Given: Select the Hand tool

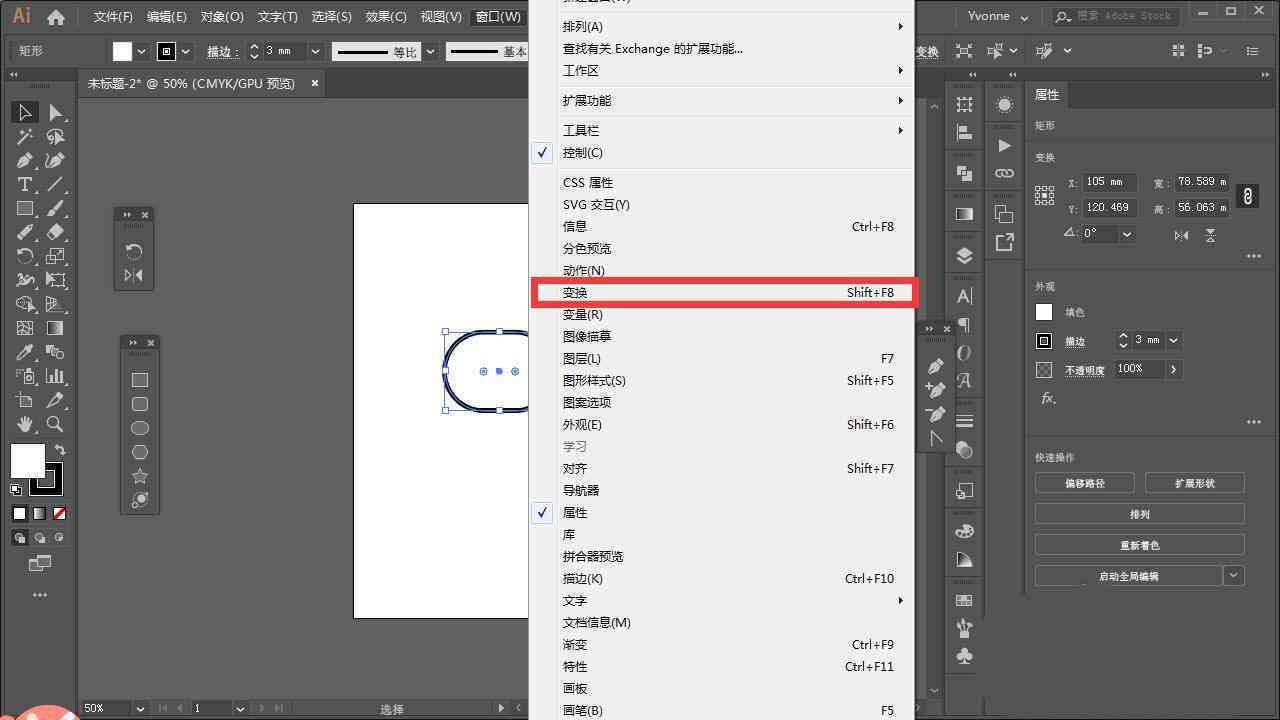Looking at the screenshot, I should 25,425.
